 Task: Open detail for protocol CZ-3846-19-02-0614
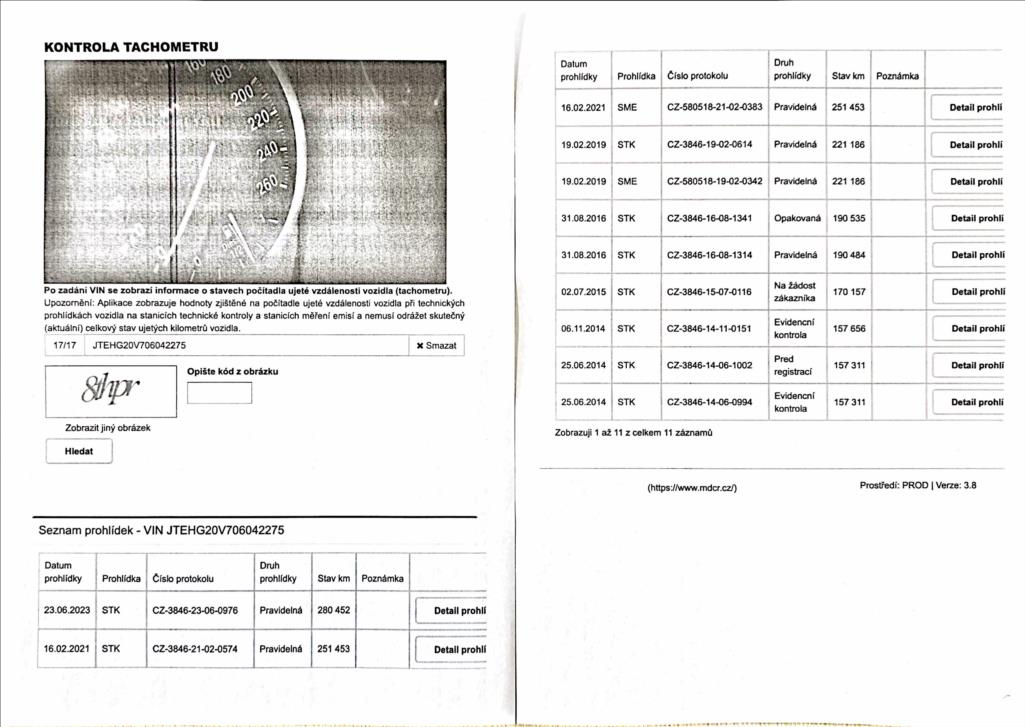click(x=967, y=145)
